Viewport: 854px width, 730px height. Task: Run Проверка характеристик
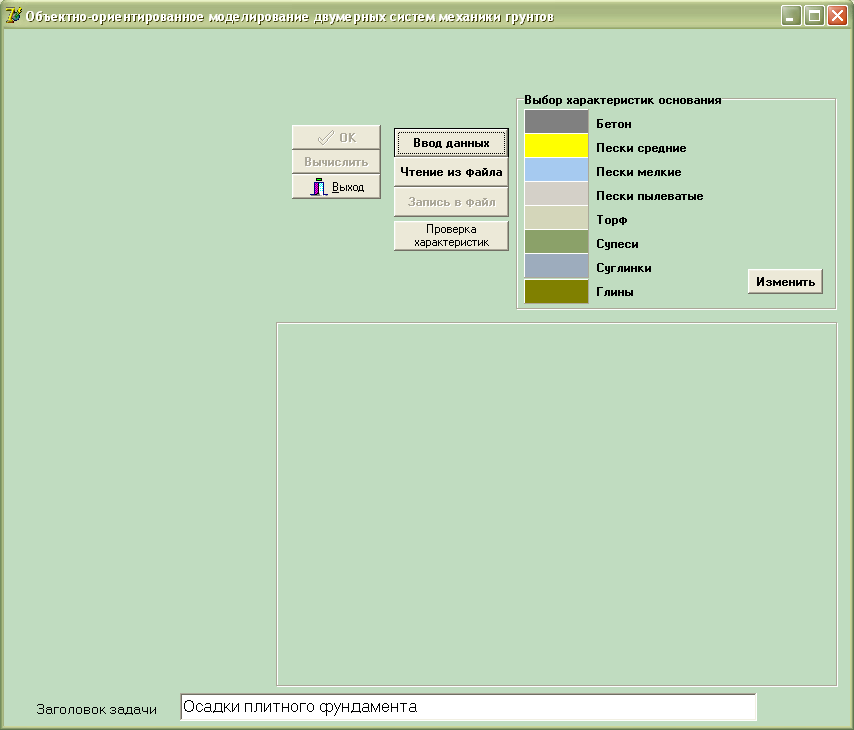click(451, 235)
